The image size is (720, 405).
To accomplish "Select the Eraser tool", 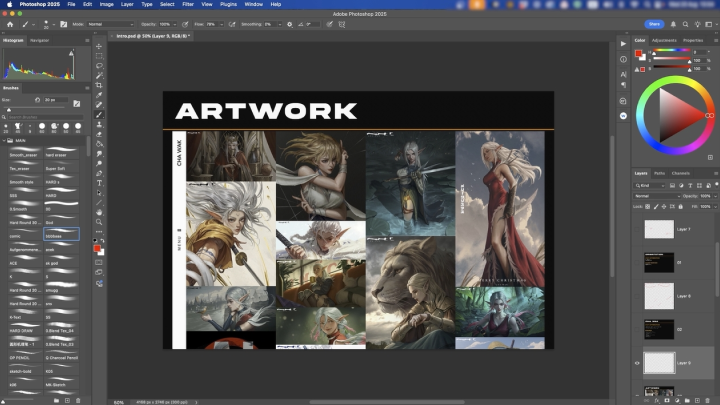I will (x=99, y=134).
